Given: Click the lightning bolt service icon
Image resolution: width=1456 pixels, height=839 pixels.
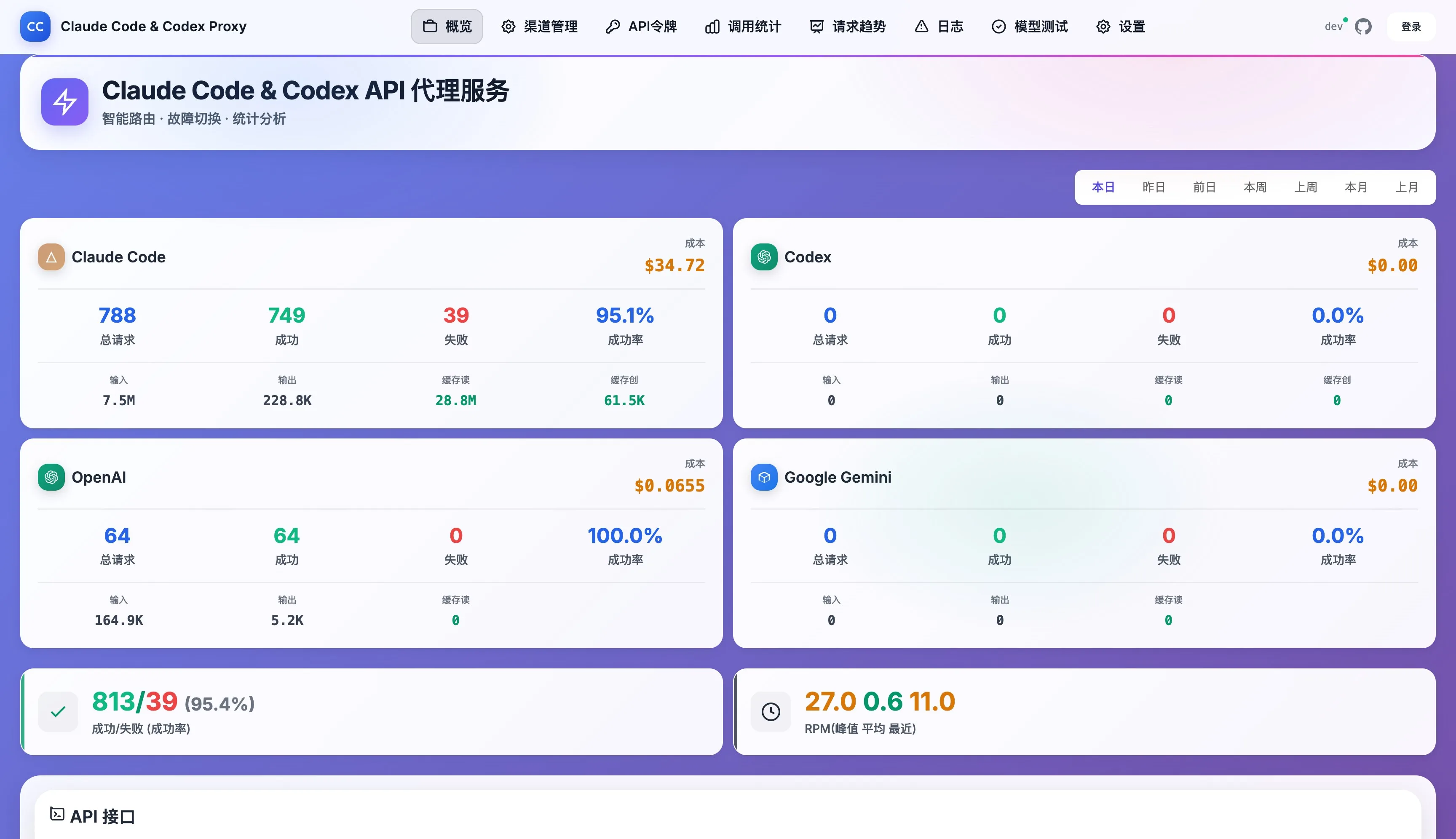Looking at the screenshot, I should pos(64,102).
